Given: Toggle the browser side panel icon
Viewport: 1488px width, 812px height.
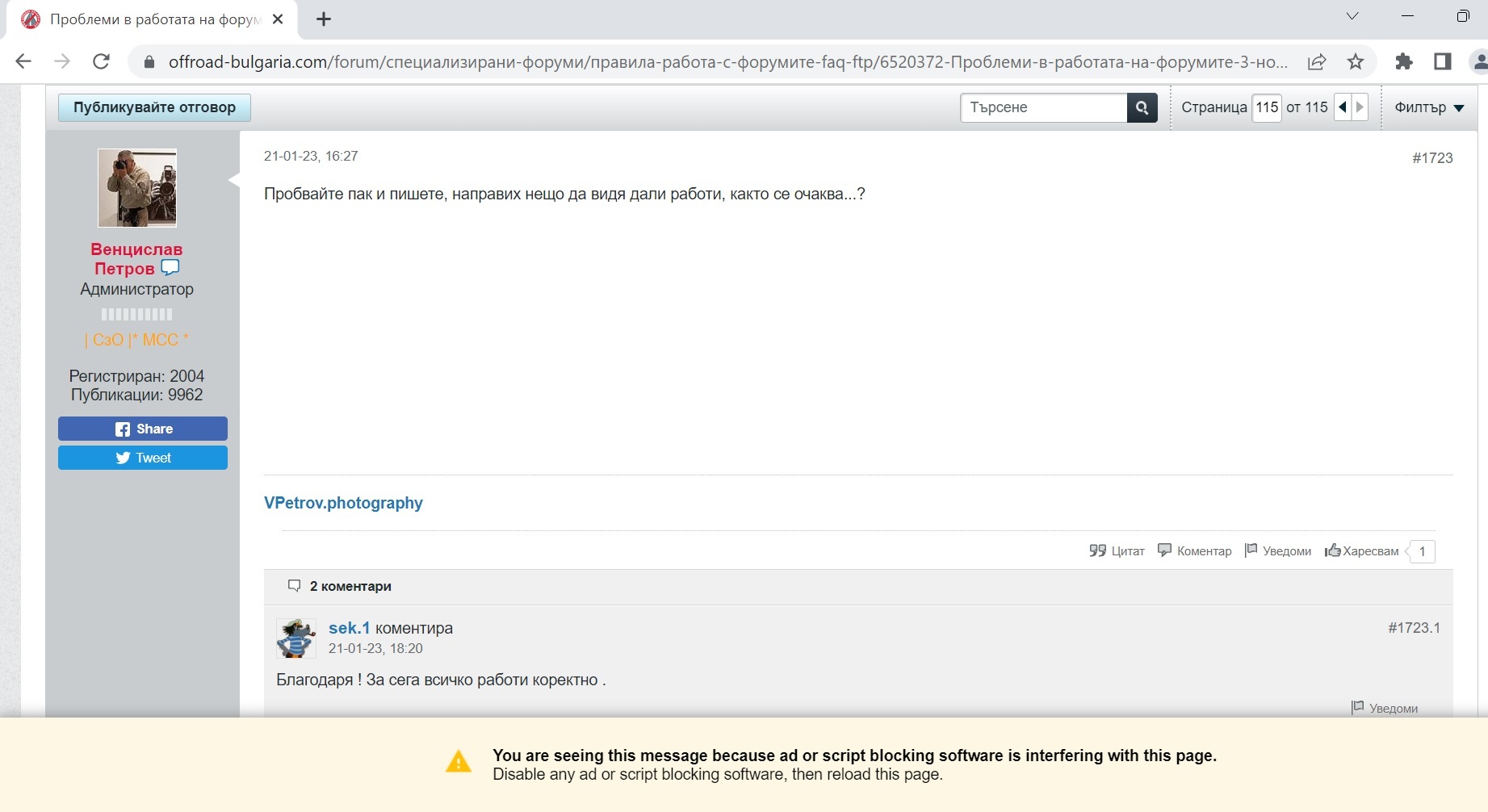Looking at the screenshot, I should (1443, 61).
